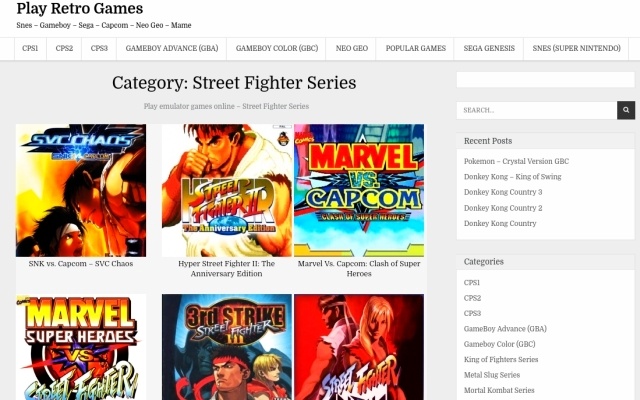Click in the Search input field

537,110
